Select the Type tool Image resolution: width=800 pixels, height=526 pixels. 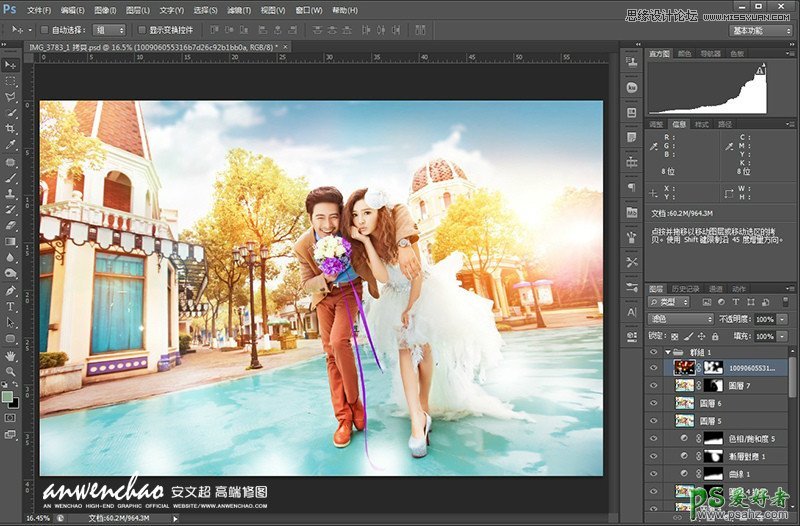(11, 306)
